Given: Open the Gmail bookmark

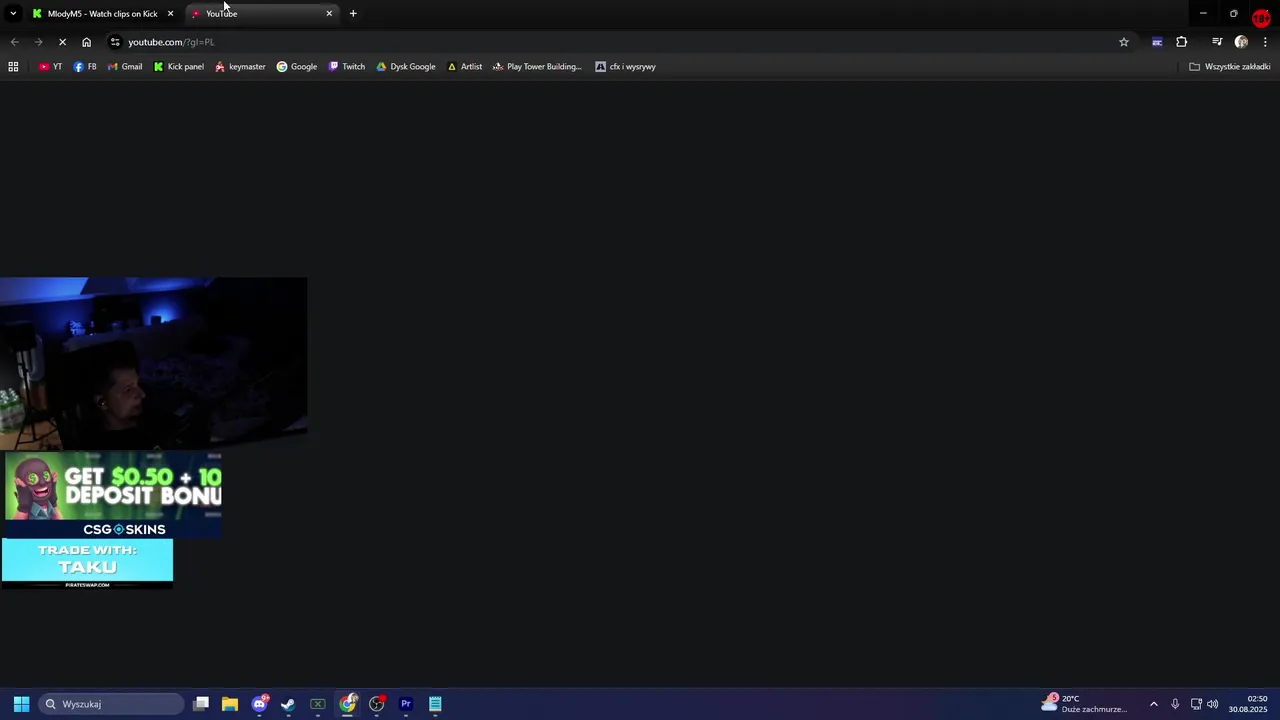Looking at the screenshot, I should [x=125, y=67].
